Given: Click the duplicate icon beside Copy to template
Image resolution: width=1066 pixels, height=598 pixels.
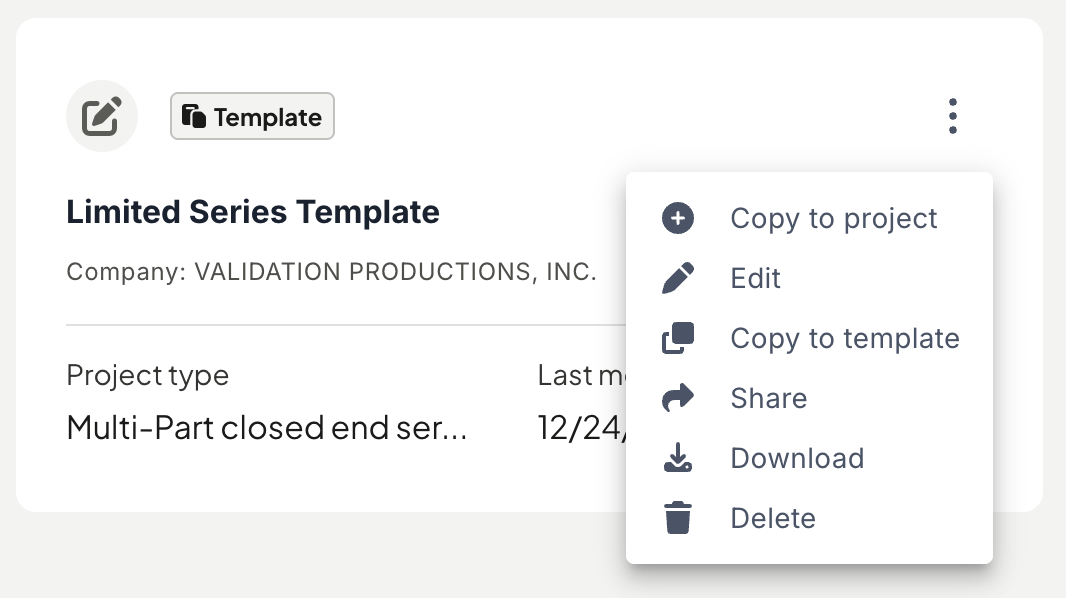Looking at the screenshot, I should click(x=678, y=338).
